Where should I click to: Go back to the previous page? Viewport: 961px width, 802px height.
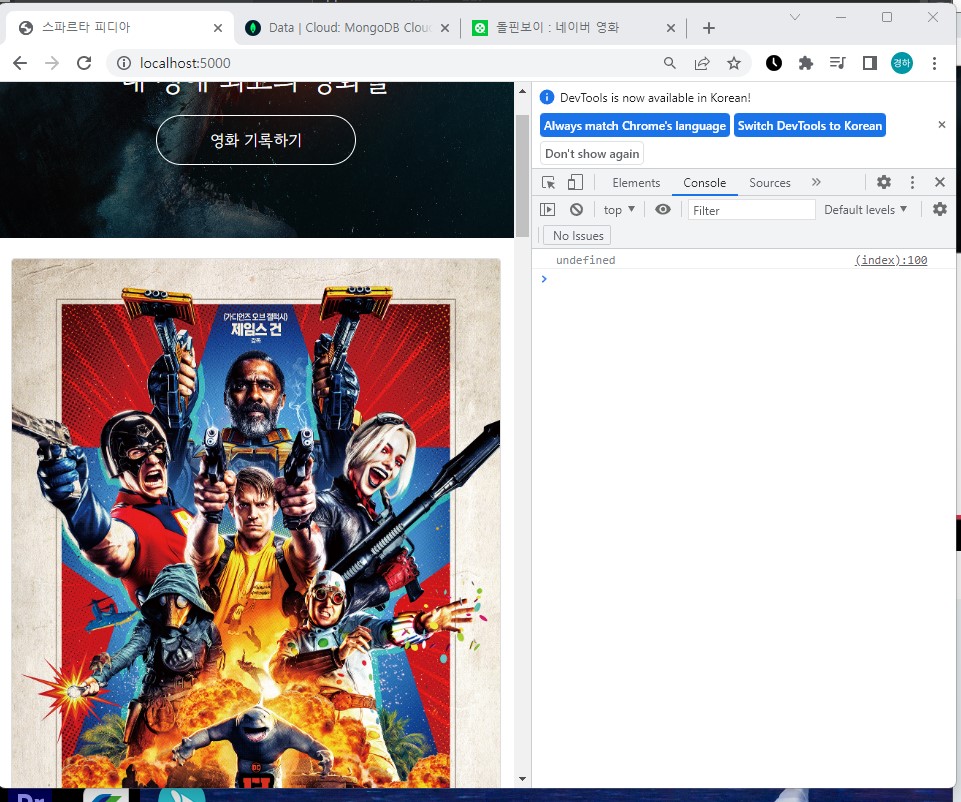coord(20,63)
